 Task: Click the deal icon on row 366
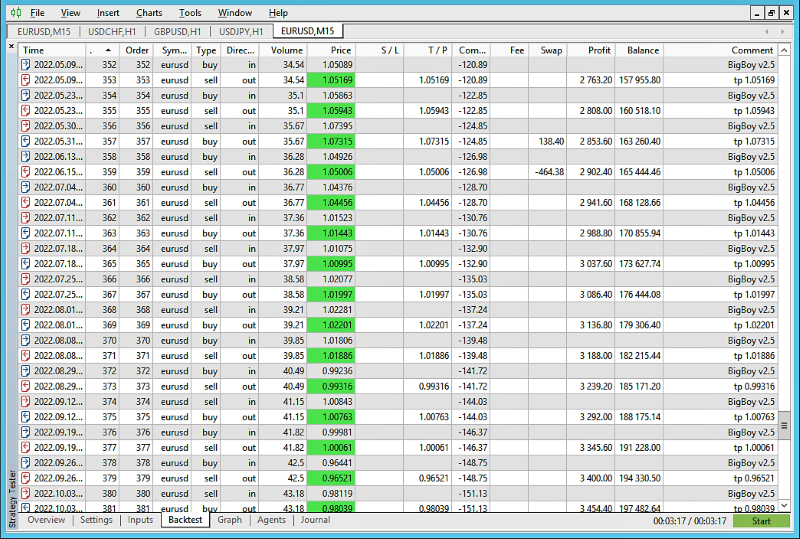click(x=26, y=279)
